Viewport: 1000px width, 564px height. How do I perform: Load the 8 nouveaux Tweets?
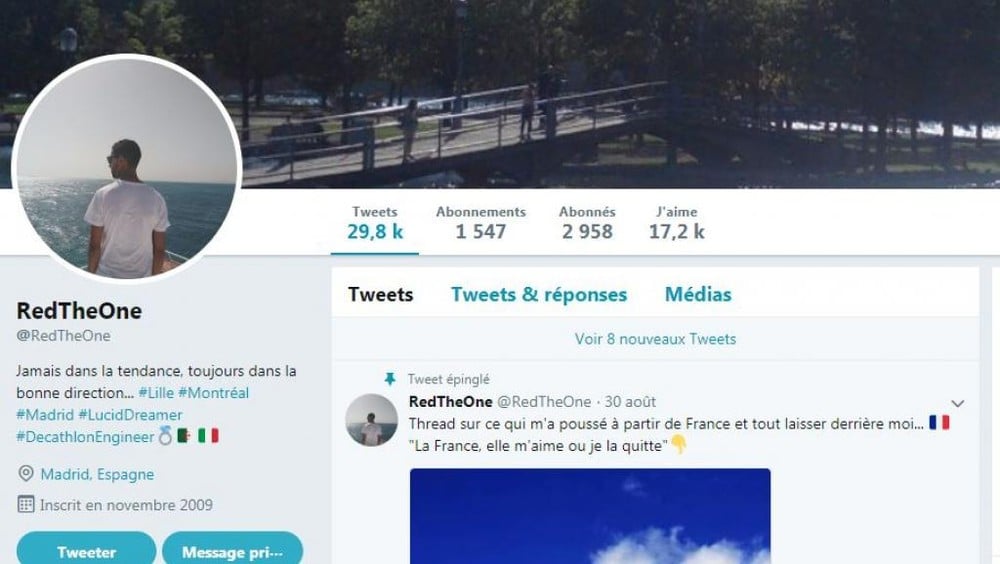655,339
